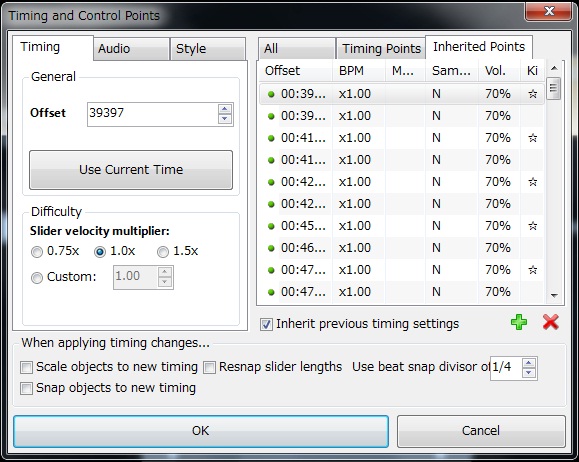Click the Offset input field
The image size is (579, 462).
tap(153, 114)
